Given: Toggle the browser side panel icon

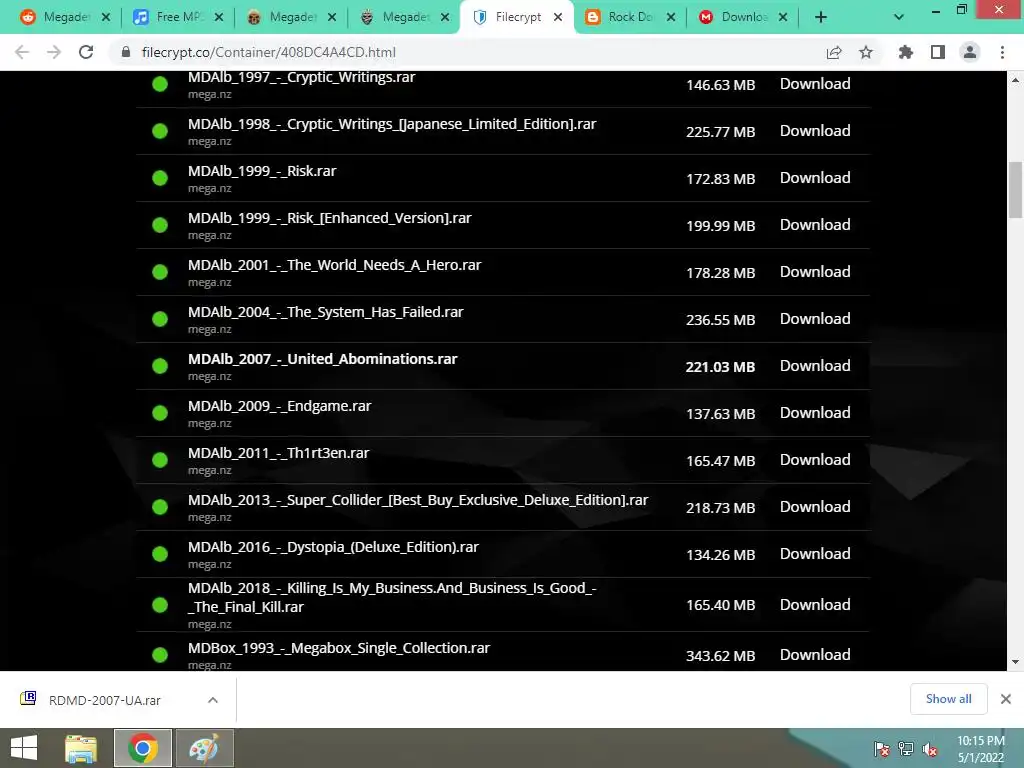Looking at the screenshot, I should click(x=938, y=52).
